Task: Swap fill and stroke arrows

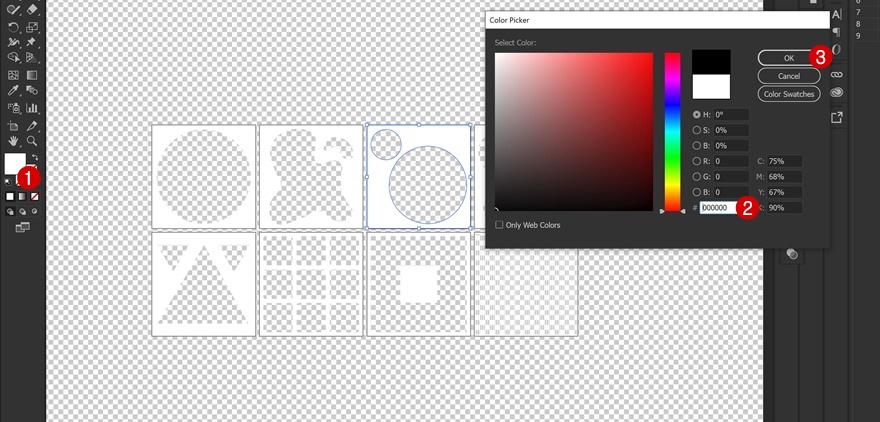Action: [35, 157]
